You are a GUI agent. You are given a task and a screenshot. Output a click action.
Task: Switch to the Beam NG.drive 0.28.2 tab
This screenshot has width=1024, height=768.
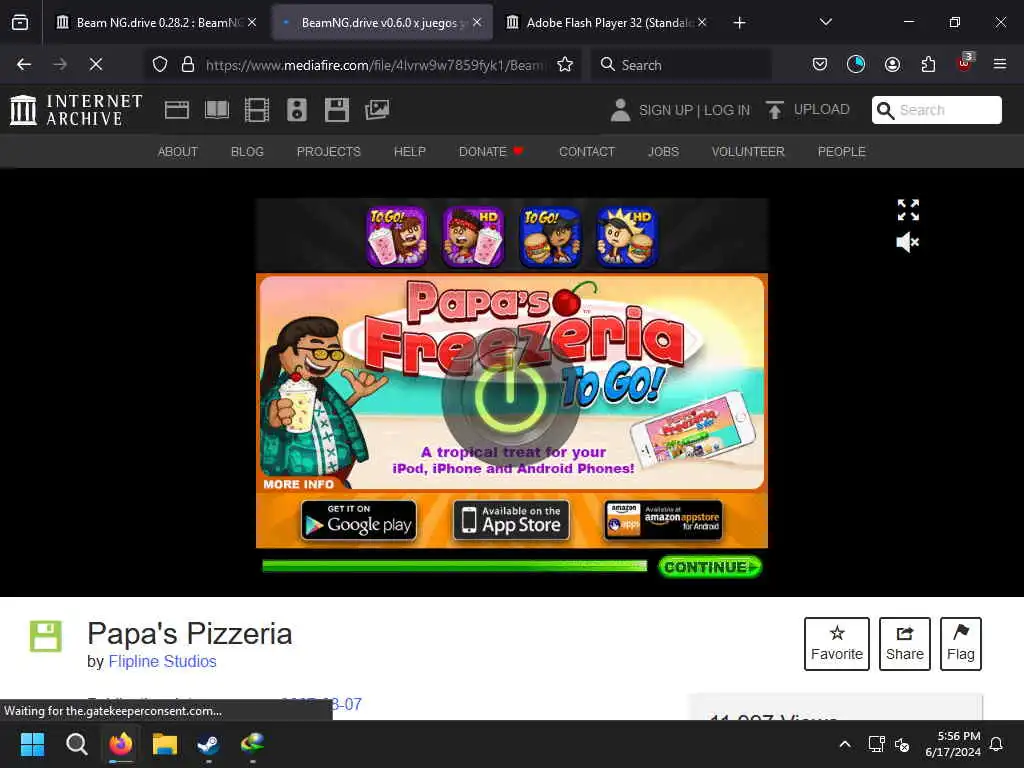click(157, 22)
